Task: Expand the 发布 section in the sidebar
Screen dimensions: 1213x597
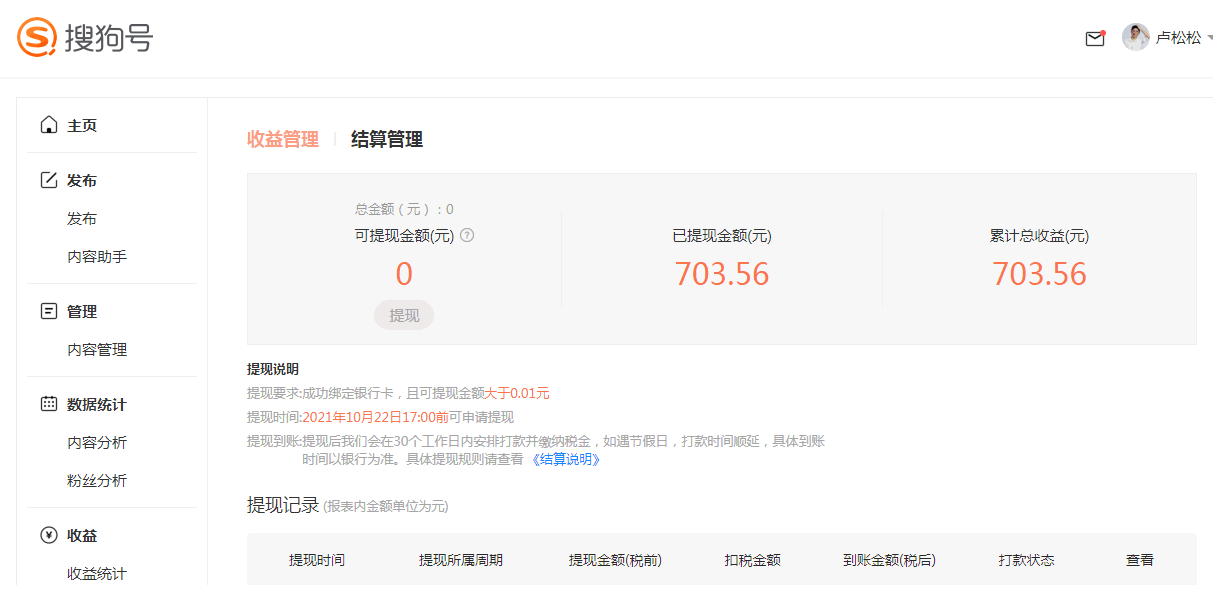Action: tap(83, 180)
